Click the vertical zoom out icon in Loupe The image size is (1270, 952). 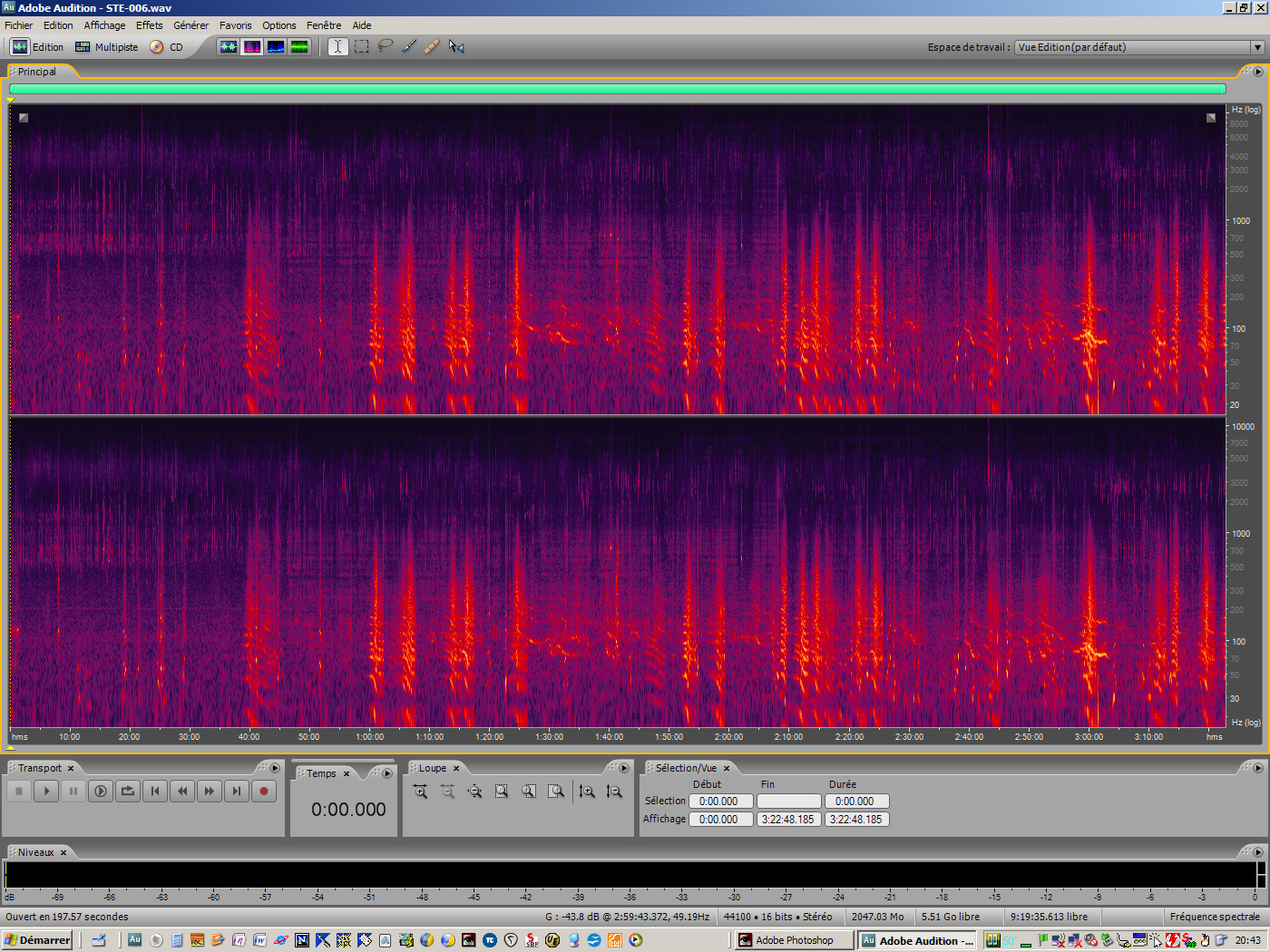(615, 791)
